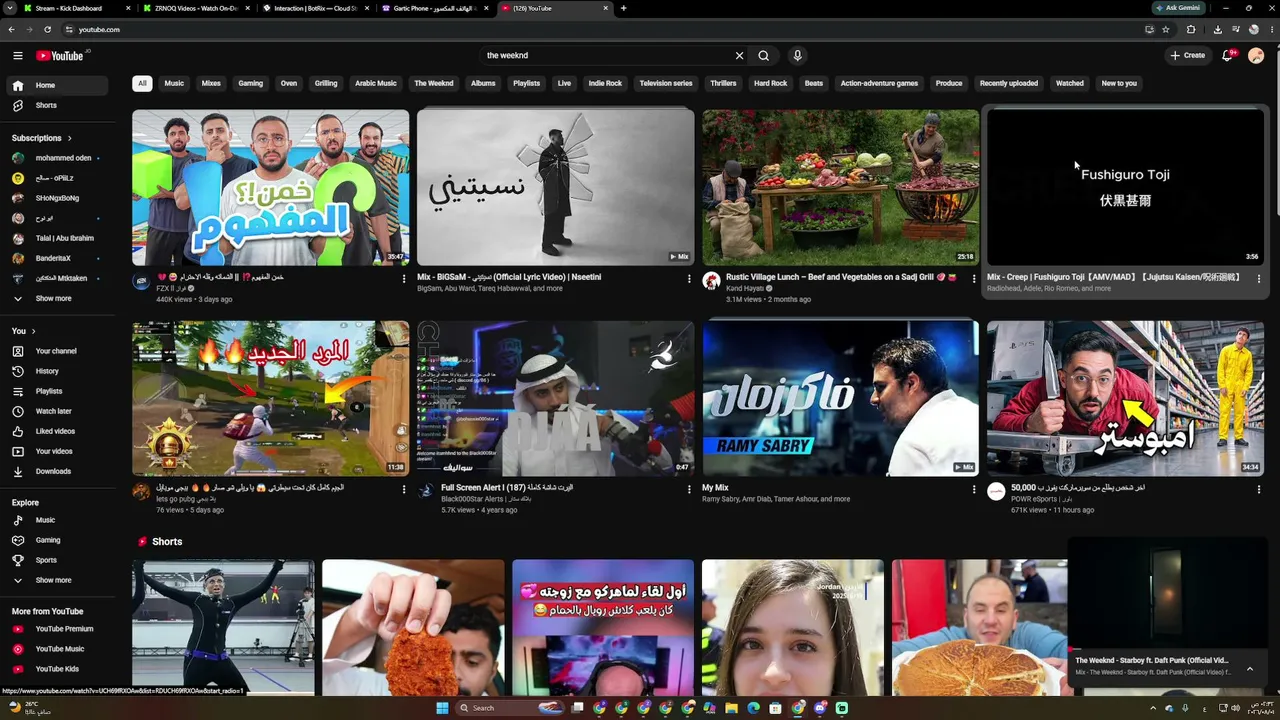Open more actions for Rustic Village Lunch

pos(974,279)
